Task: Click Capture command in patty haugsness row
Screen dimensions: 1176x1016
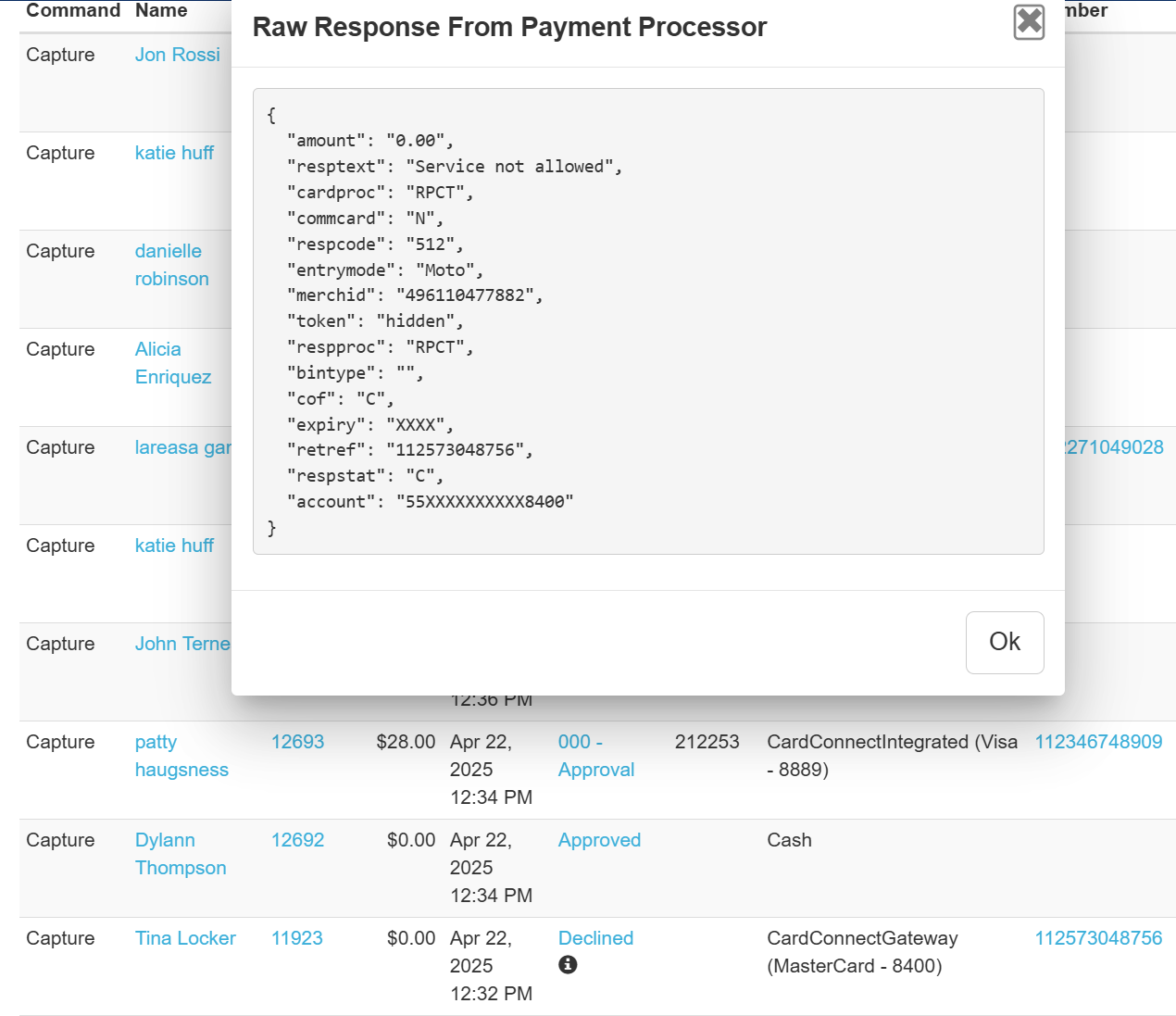Action: (x=60, y=742)
